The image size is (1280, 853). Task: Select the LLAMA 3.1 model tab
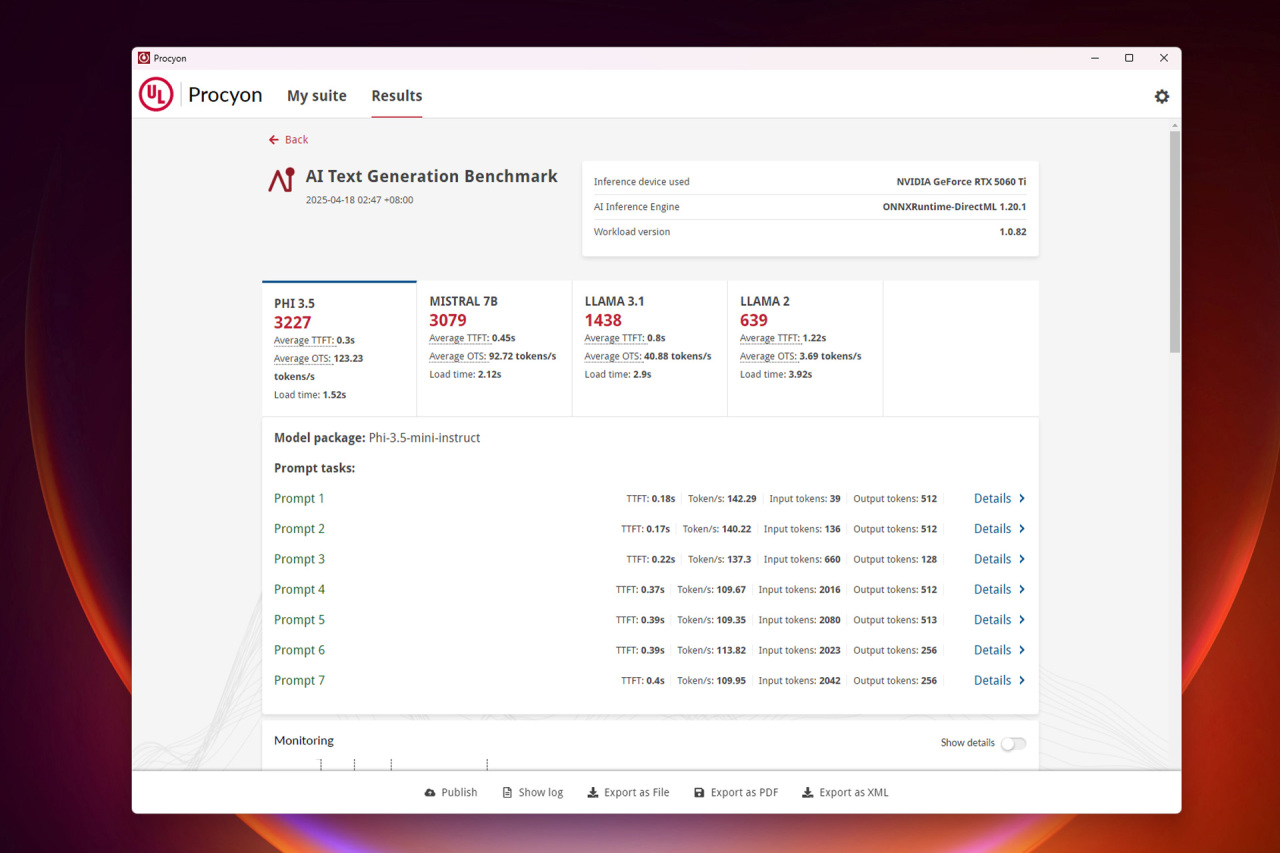click(x=650, y=349)
